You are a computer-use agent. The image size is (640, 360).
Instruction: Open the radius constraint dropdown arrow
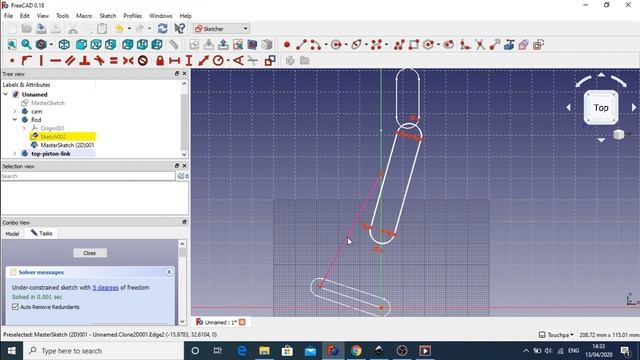228,61
